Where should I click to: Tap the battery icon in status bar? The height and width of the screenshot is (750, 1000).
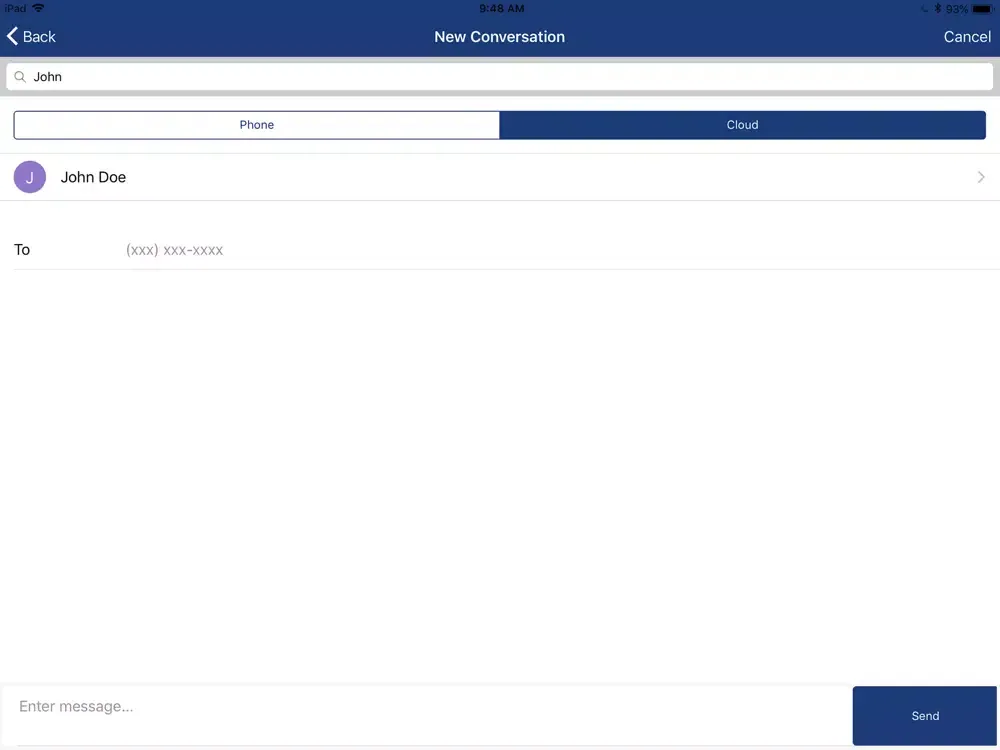point(983,8)
